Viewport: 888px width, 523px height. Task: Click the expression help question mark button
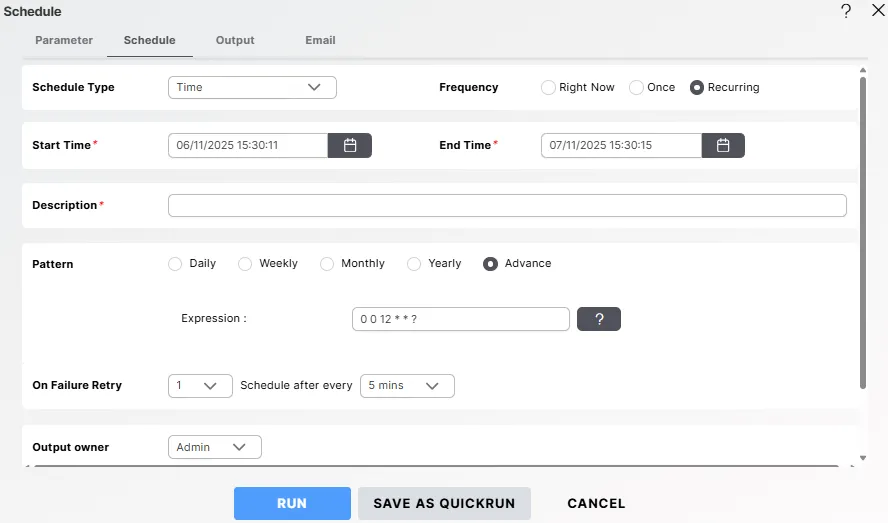pyautogui.click(x=599, y=319)
